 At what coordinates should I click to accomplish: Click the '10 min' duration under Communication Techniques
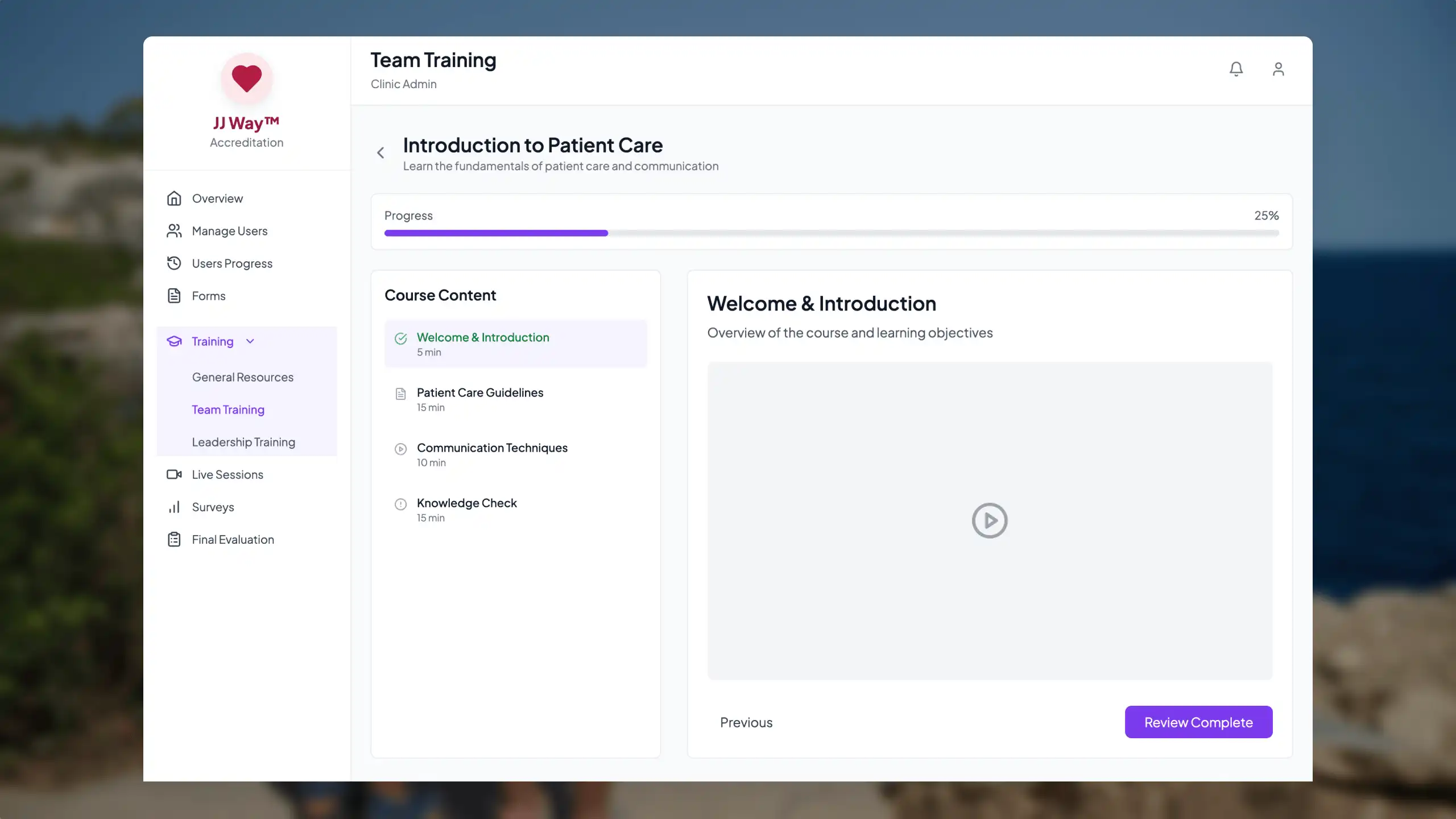(431, 463)
